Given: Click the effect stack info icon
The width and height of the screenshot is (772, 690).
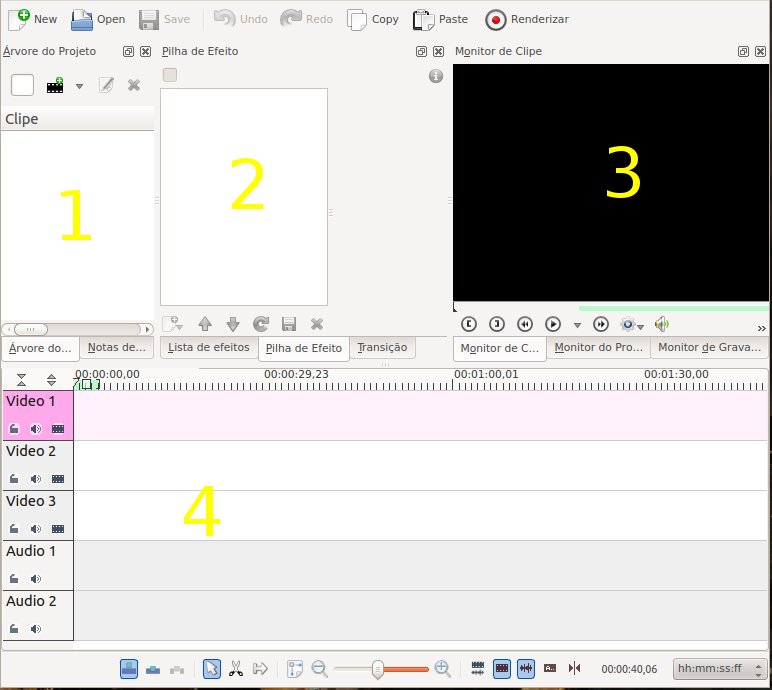Looking at the screenshot, I should coord(435,76).
